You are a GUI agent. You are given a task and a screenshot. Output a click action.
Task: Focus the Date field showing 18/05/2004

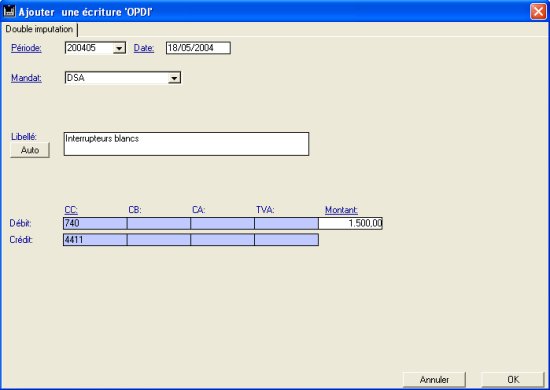[198, 48]
